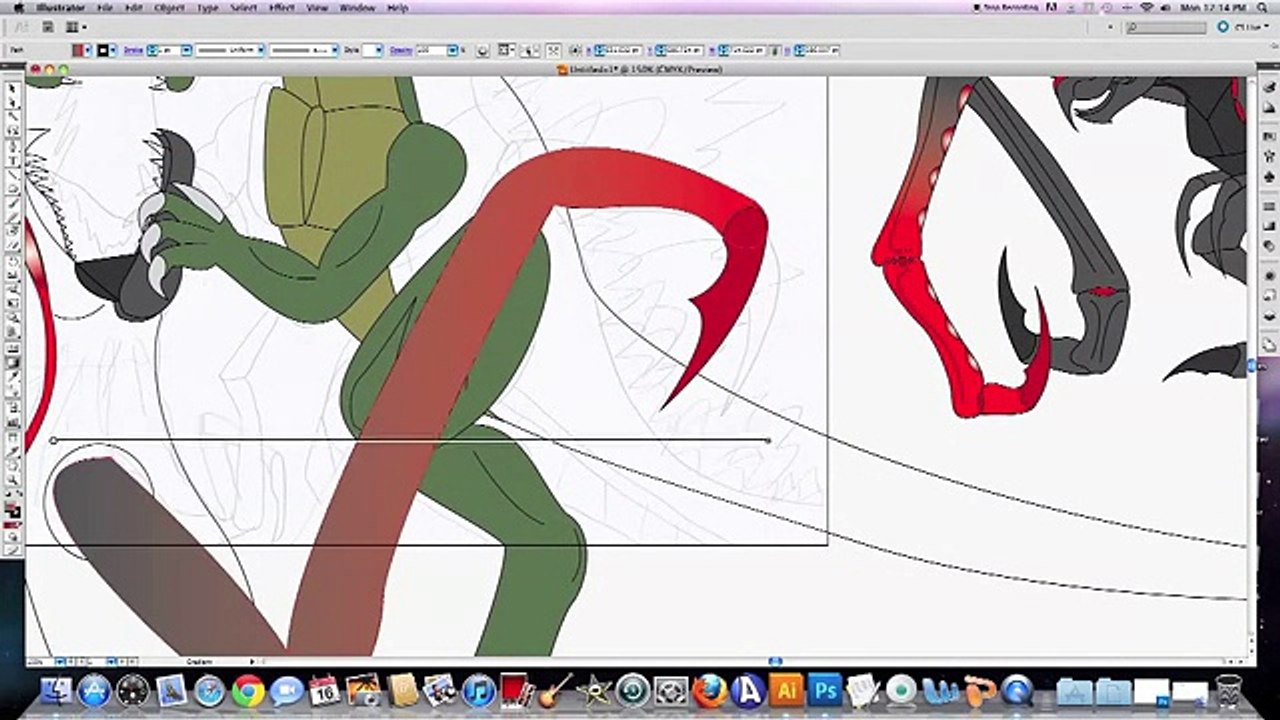This screenshot has width=1280, height=720.
Task: Select the Direct Selection tool
Action: (x=13, y=102)
